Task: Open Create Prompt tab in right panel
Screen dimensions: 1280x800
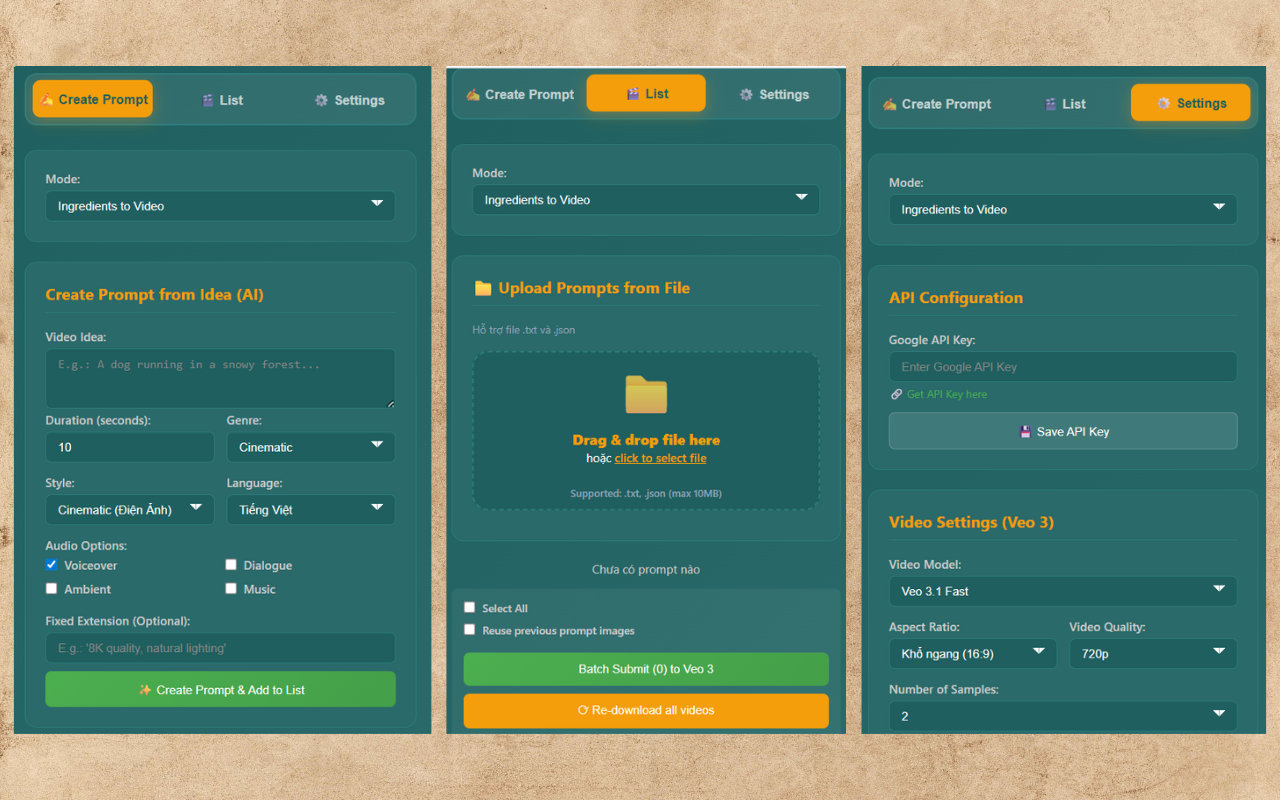Action: coord(937,104)
